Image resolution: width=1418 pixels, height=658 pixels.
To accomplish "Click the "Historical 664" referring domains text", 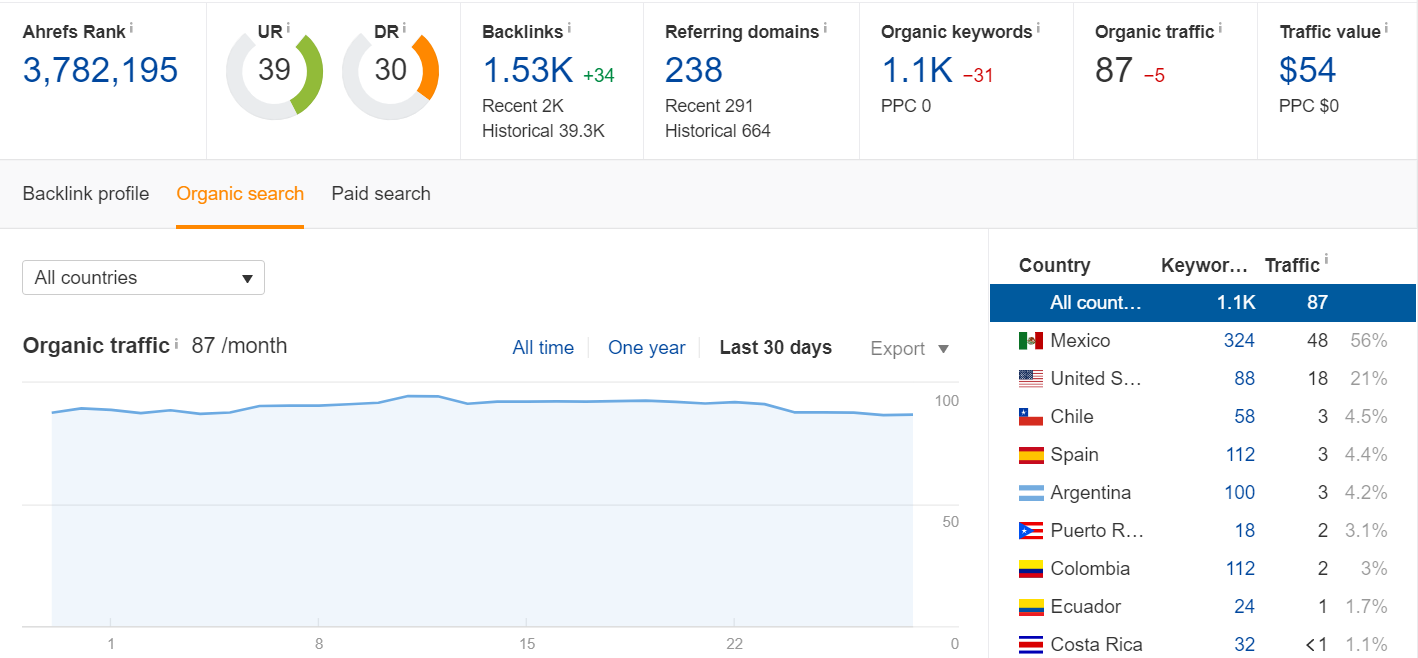I will pos(718,131).
